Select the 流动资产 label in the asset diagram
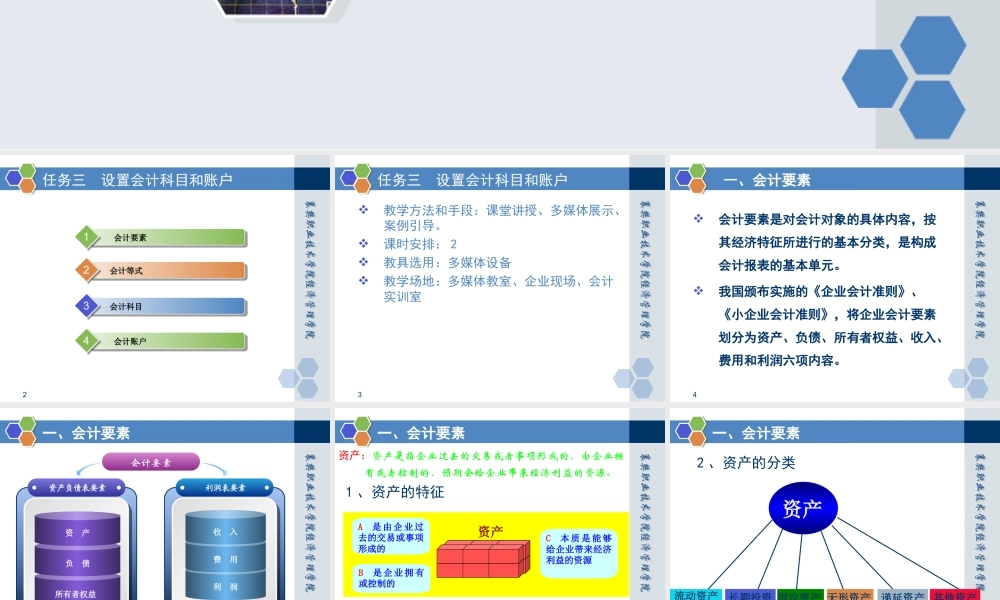The width and height of the screenshot is (1000, 600). [694, 594]
